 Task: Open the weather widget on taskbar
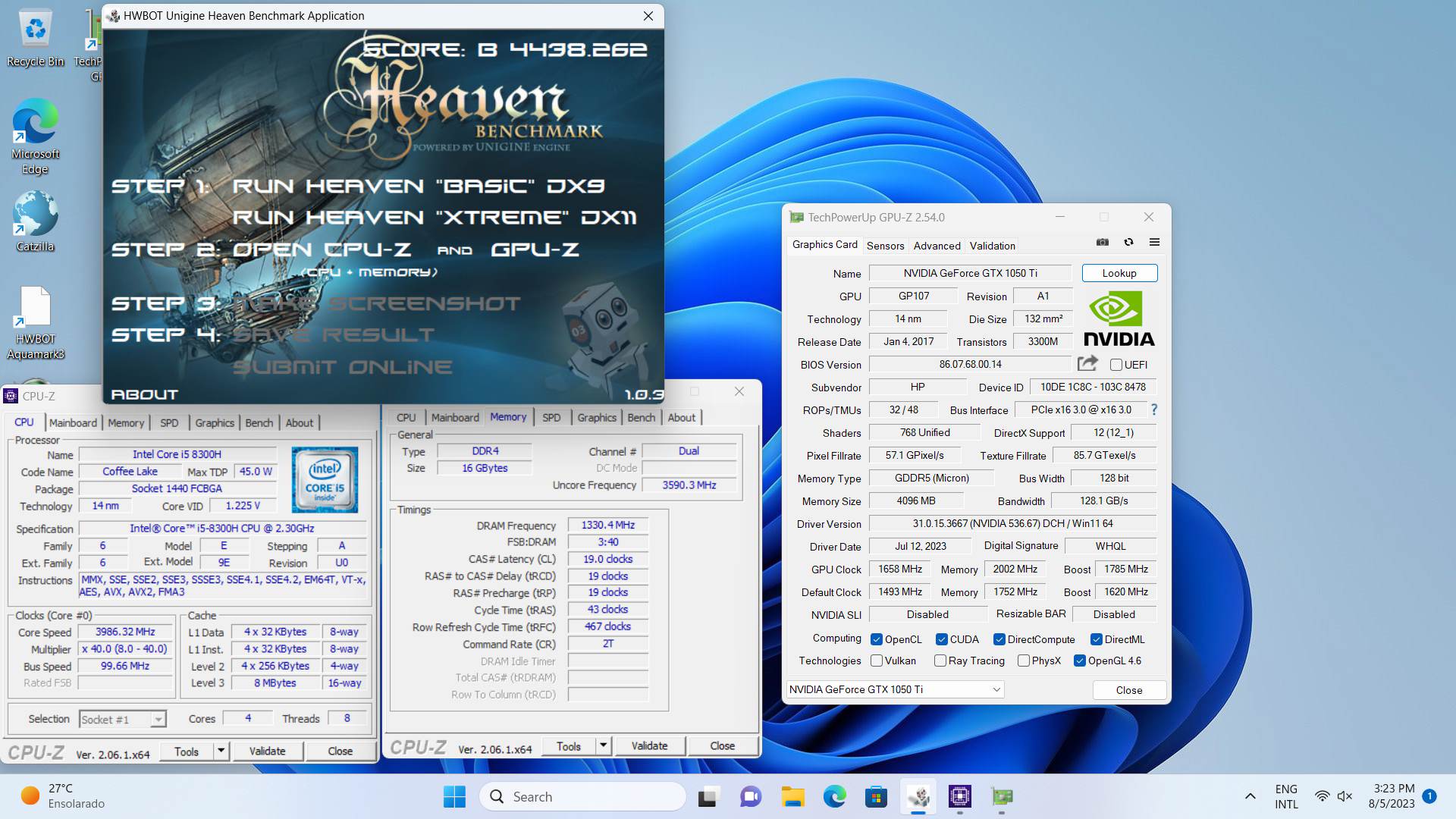pyautogui.click(x=62, y=796)
